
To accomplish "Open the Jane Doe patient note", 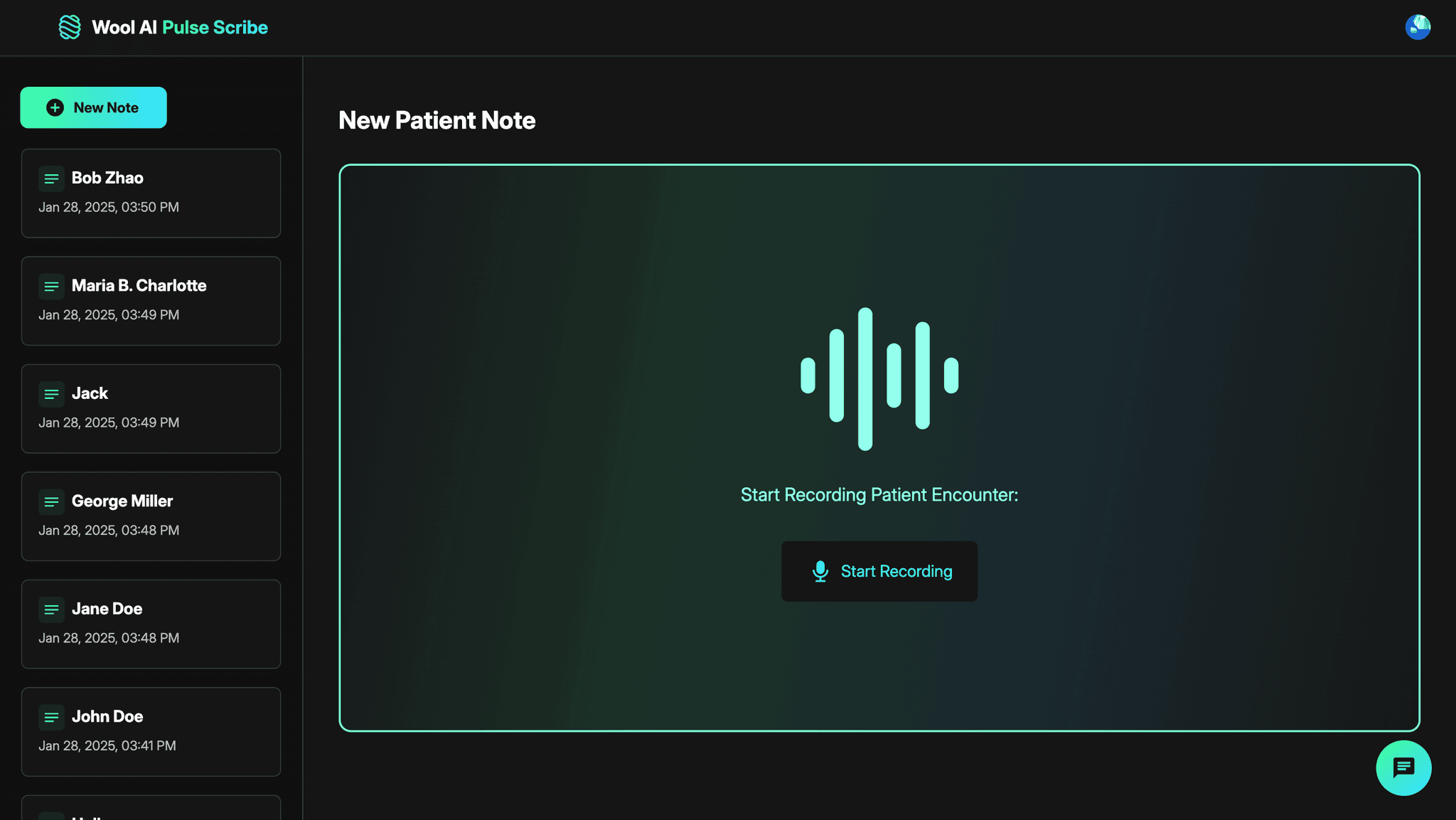I will tap(151, 624).
